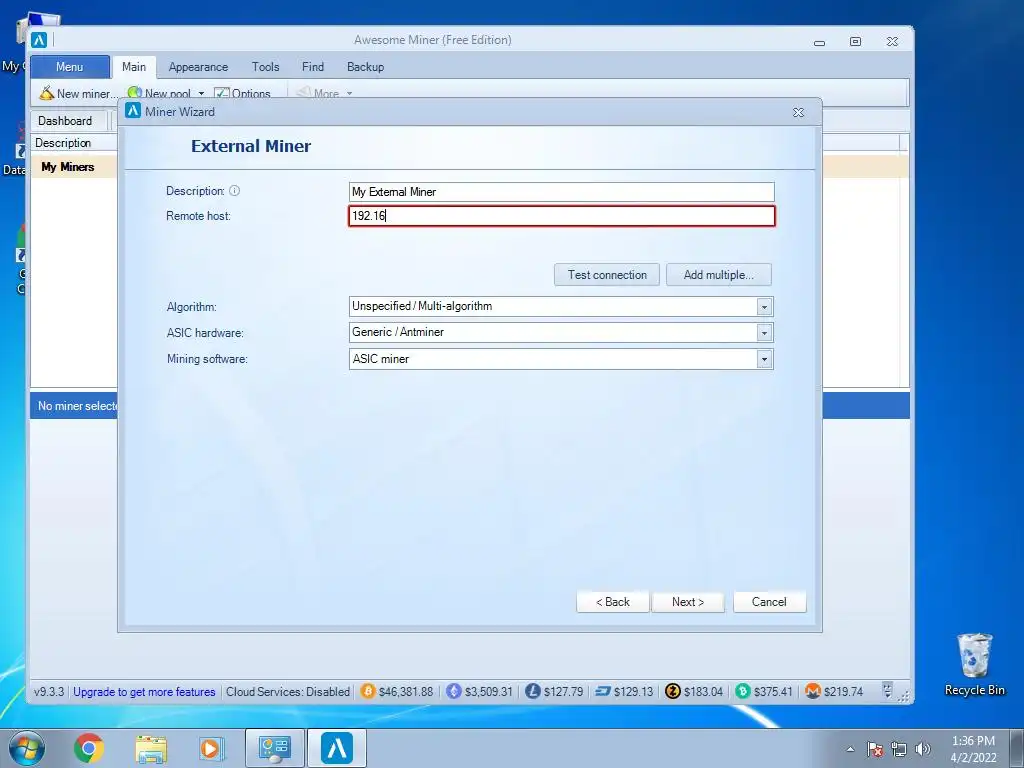
Task: Open the Windows Start menu
Action: coord(27,748)
